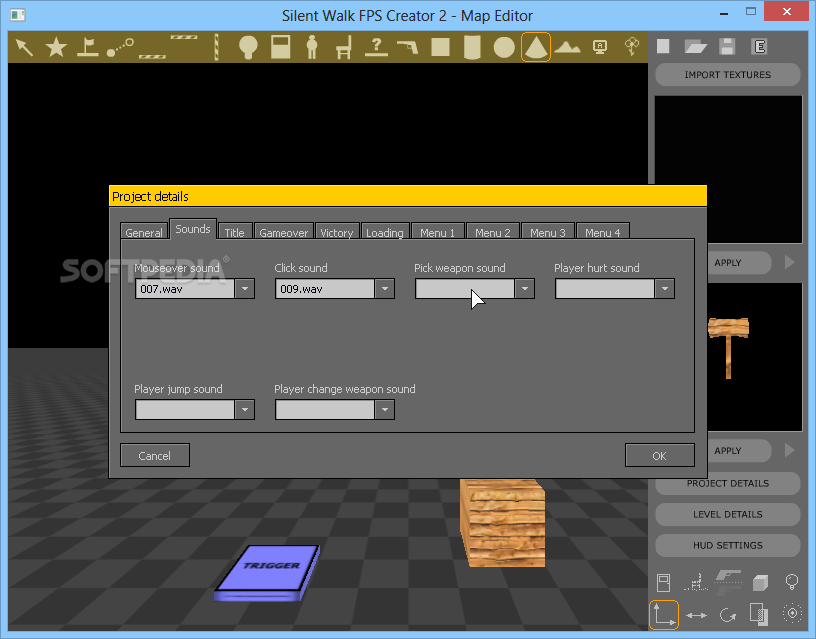Select the arrow pointer tool
816x639 pixels.
click(24, 47)
